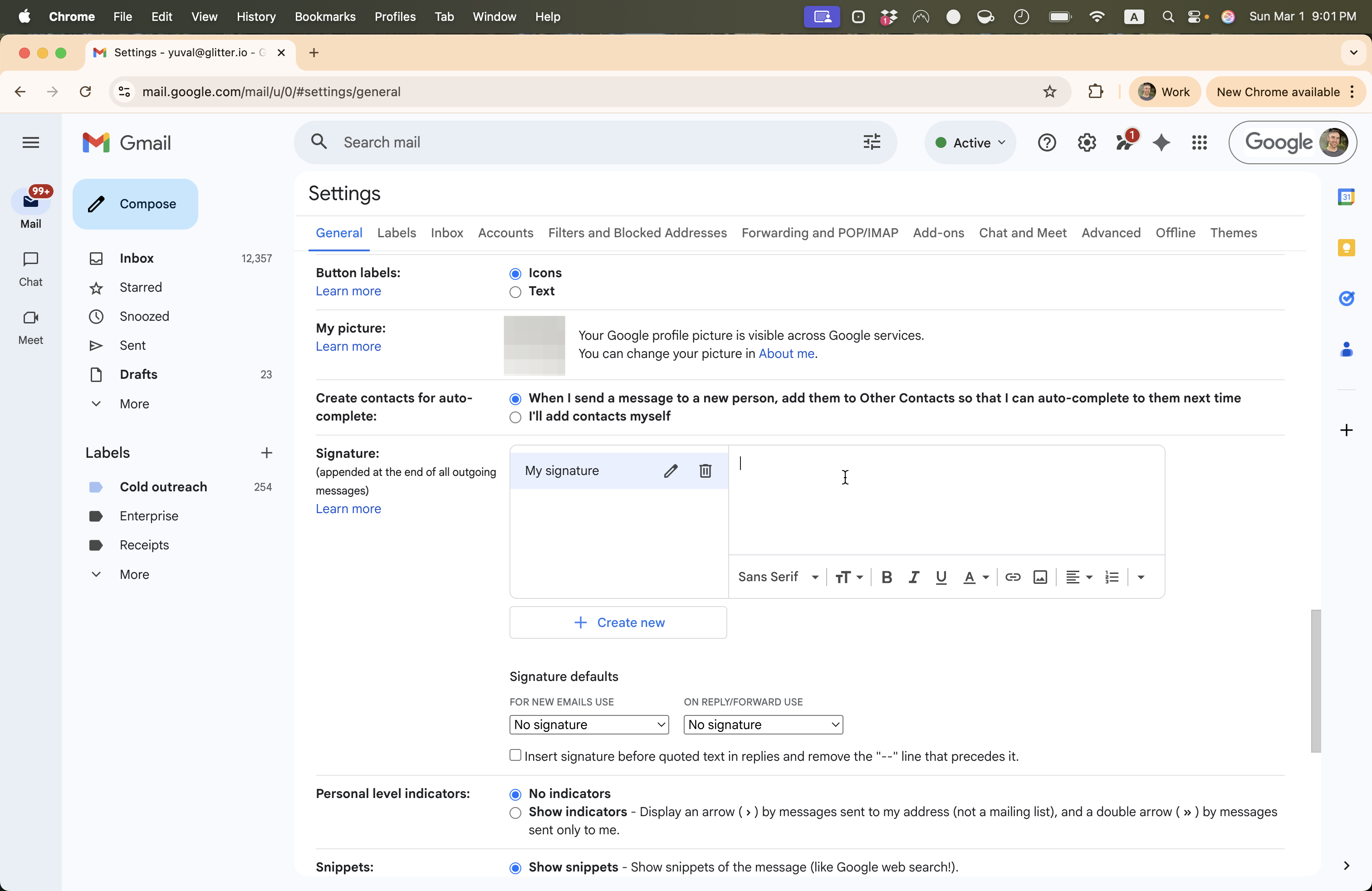Click the Underline formatting icon
Image resolution: width=1372 pixels, height=891 pixels.
tap(941, 577)
